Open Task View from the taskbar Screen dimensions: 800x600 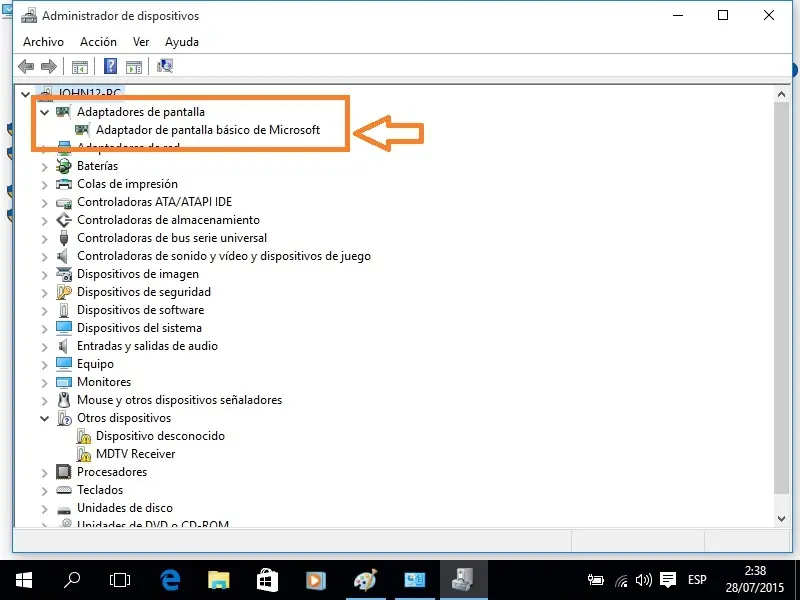(120, 580)
